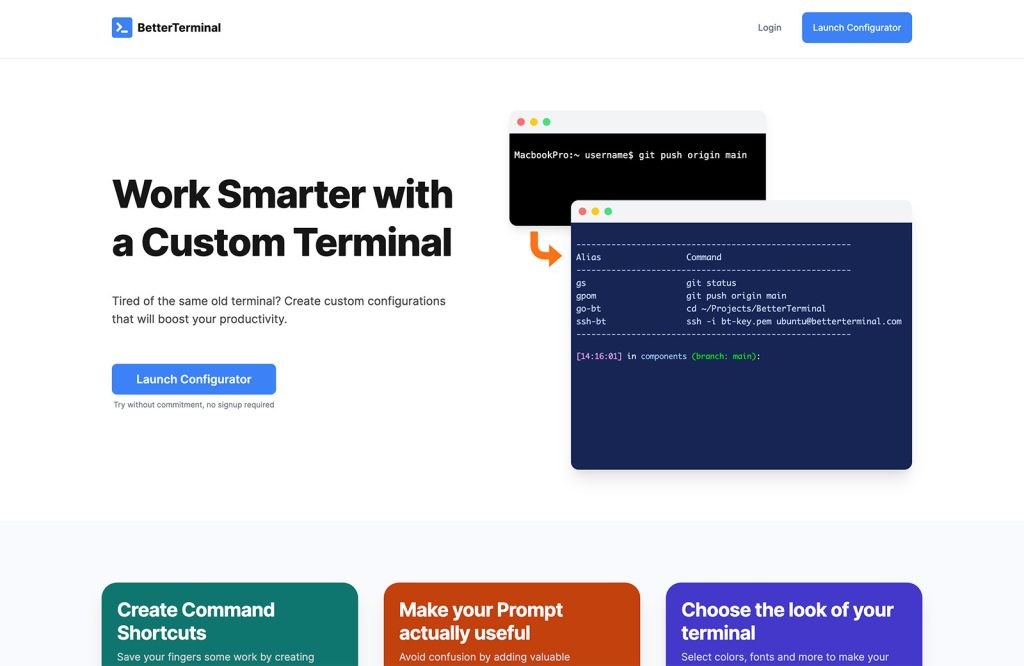The image size is (1024, 666).
Task: Click 'Try without commitment, no signup required' text
Action: pos(194,405)
